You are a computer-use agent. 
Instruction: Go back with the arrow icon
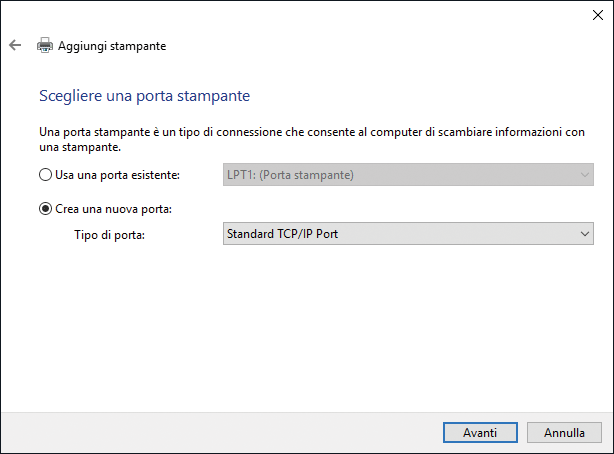coord(15,45)
